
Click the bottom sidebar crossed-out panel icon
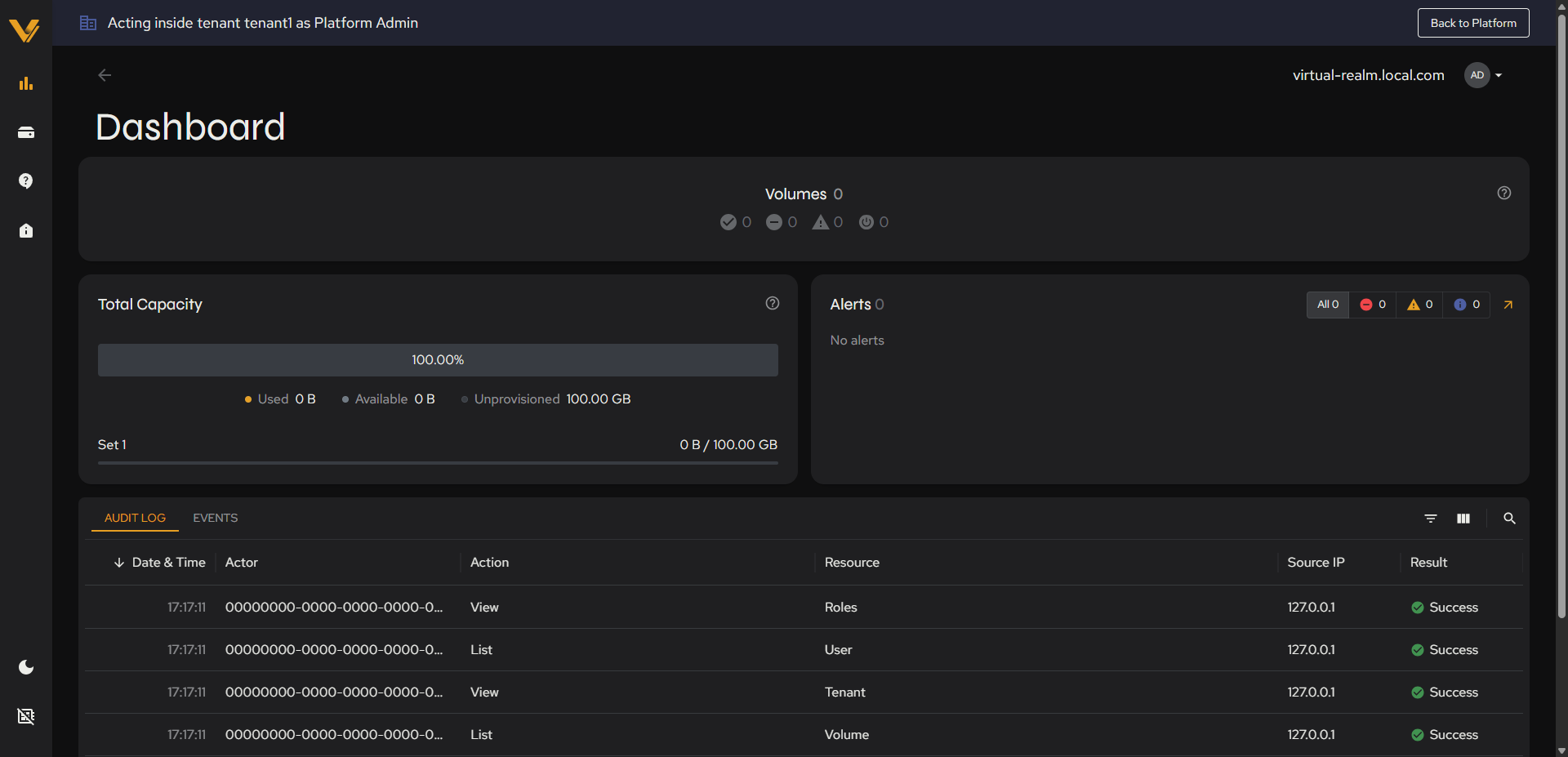pyautogui.click(x=26, y=716)
